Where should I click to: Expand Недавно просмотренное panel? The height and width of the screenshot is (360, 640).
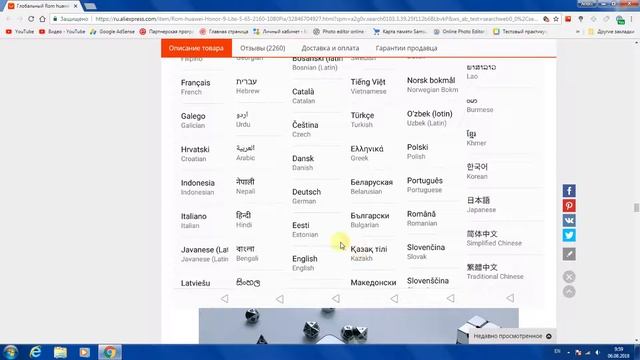pos(512,336)
